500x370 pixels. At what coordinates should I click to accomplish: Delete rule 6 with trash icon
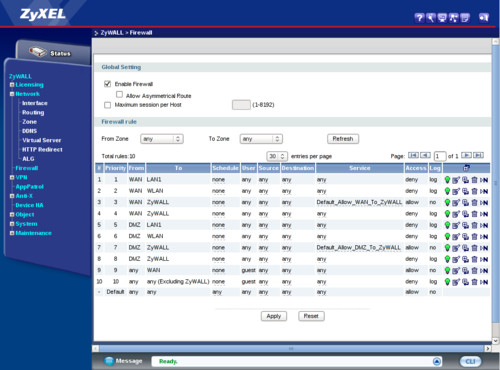[474, 237]
